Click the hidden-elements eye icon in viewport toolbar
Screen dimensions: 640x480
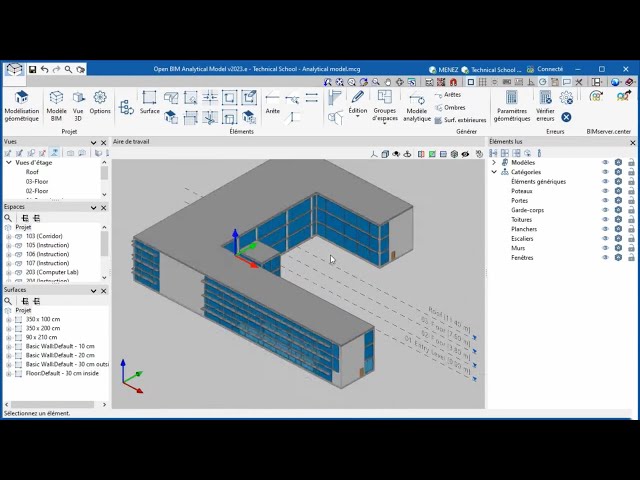[465, 154]
